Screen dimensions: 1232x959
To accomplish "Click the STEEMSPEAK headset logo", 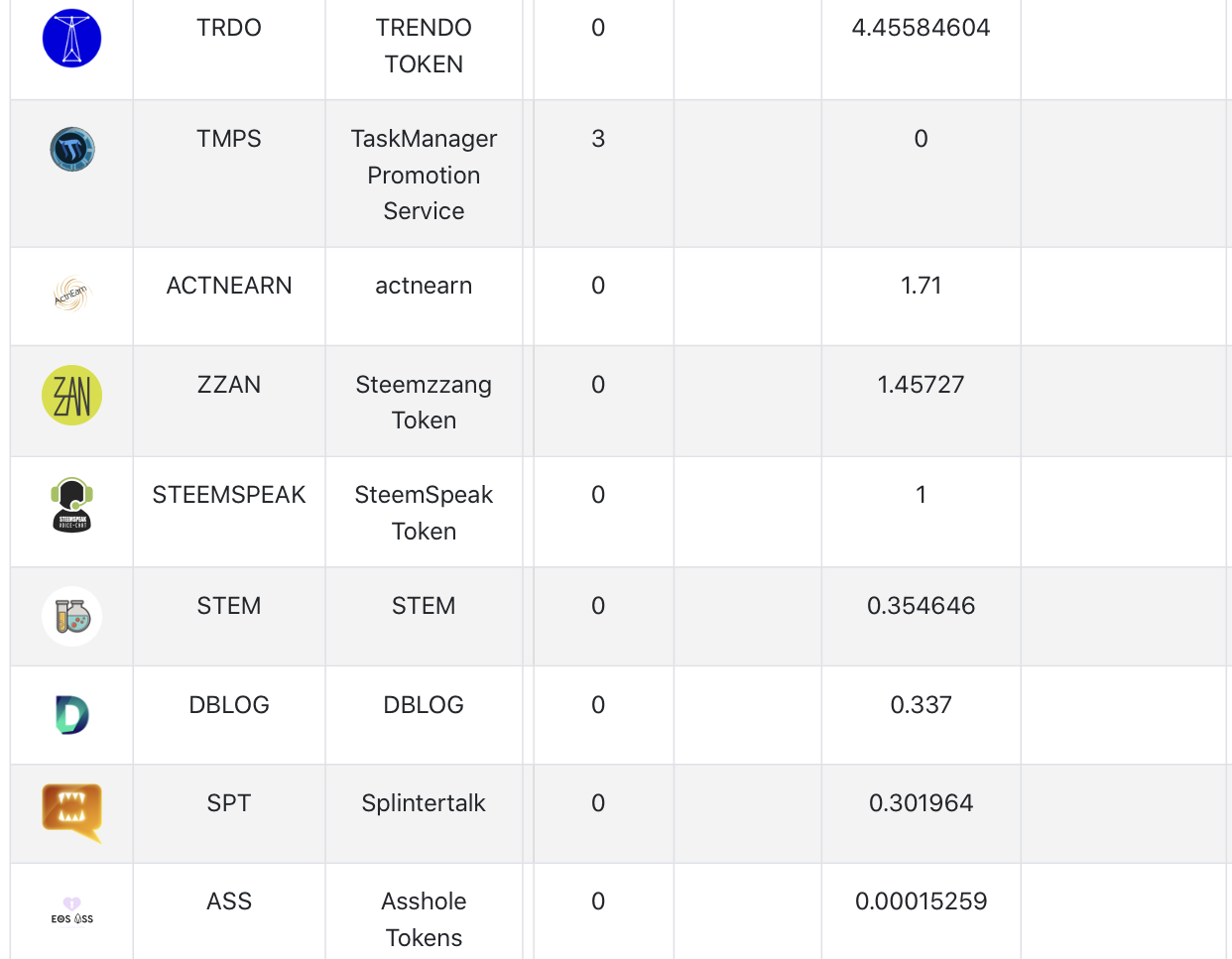I will coord(71,506).
